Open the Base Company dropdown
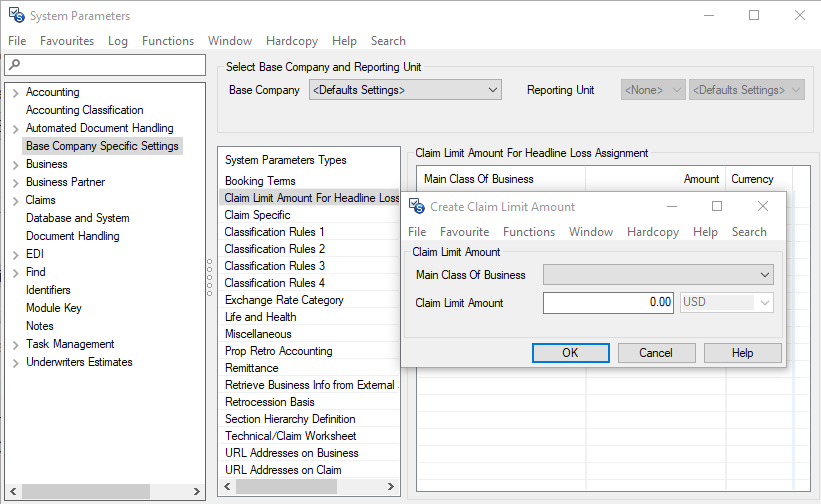This screenshot has width=821, height=504. [x=492, y=90]
